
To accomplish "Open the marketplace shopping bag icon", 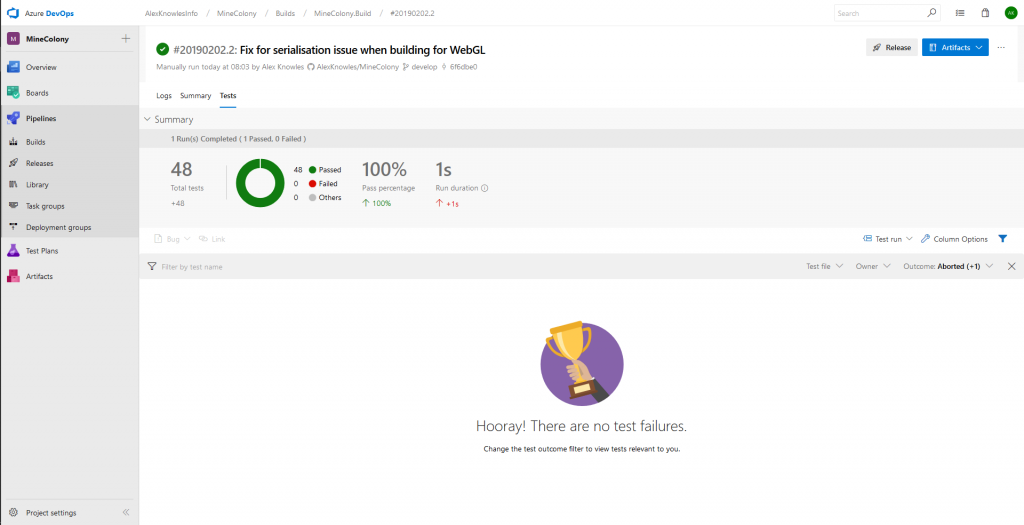I will [x=985, y=13].
